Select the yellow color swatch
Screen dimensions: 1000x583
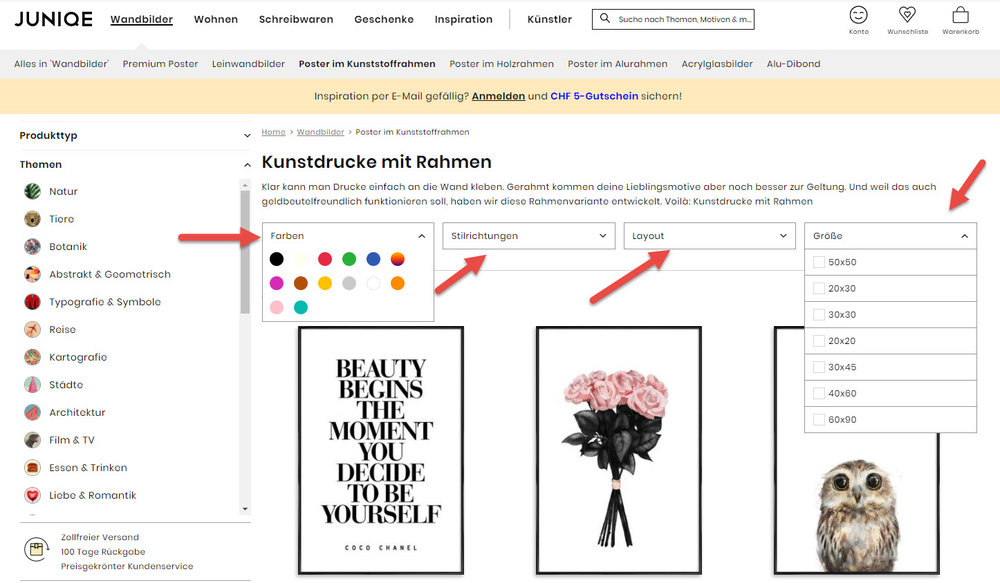coord(325,283)
